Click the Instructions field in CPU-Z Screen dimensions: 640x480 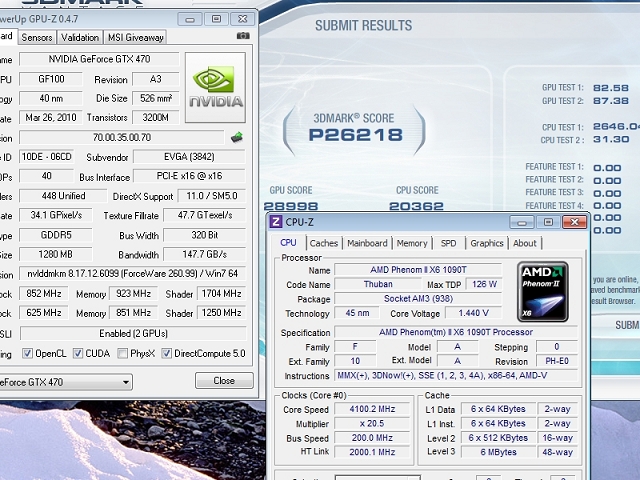(456, 376)
